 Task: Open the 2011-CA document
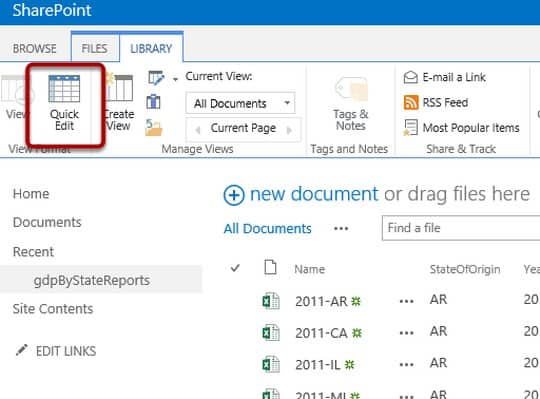point(321,333)
